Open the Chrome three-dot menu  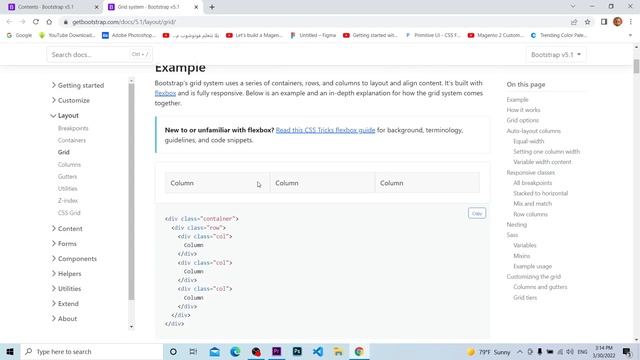point(631,22)
